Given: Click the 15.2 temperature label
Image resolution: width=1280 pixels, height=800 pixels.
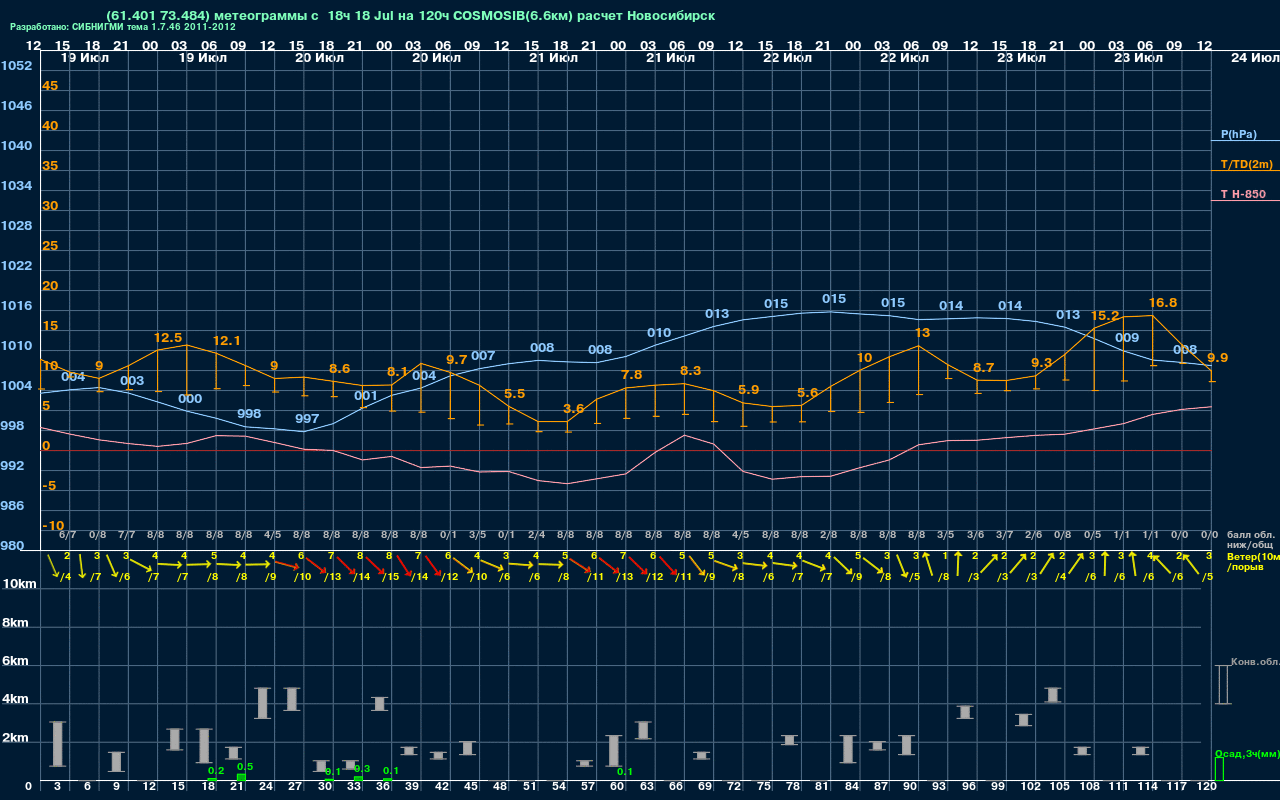Looking at the screenshot, I should (x=1105, y=316).
